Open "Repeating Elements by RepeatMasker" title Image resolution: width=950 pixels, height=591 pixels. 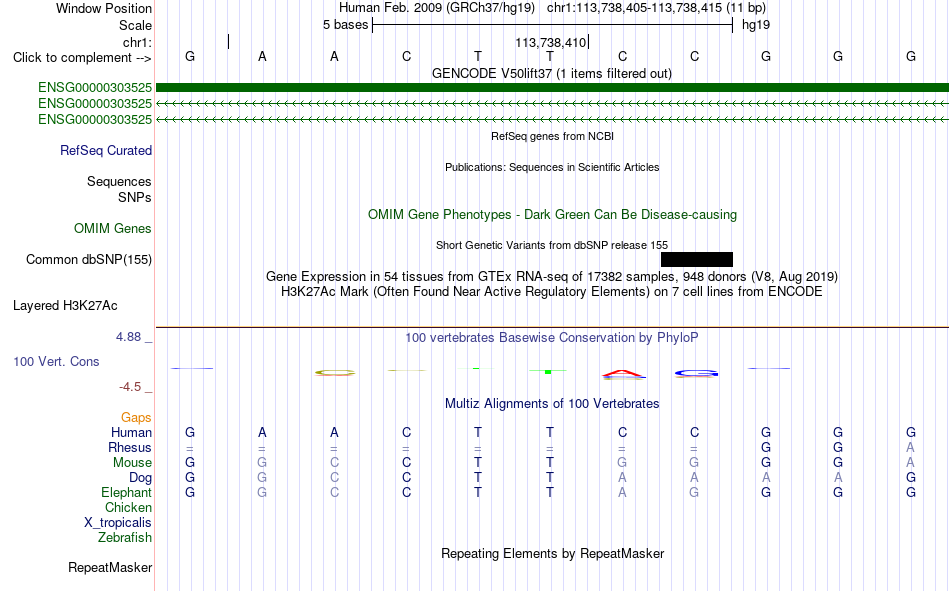pos(552,553)
